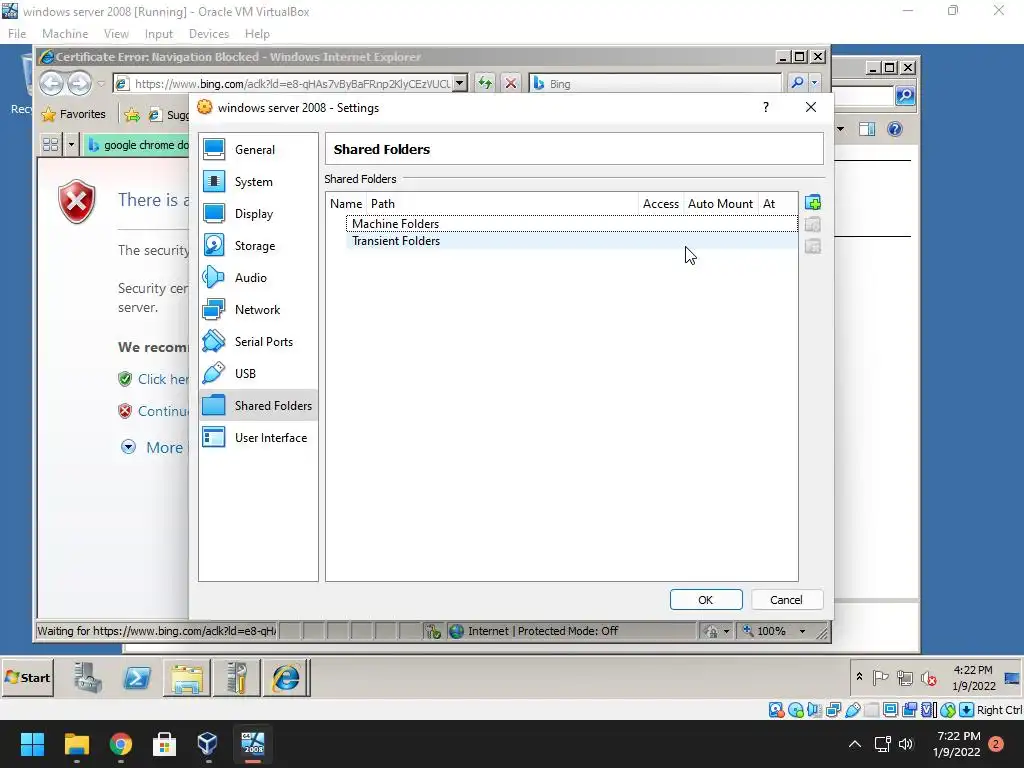Image resolution: width=1024 pixels, height=768 pixels.
Task: Open the Display settings category
Action: point(258,214)
